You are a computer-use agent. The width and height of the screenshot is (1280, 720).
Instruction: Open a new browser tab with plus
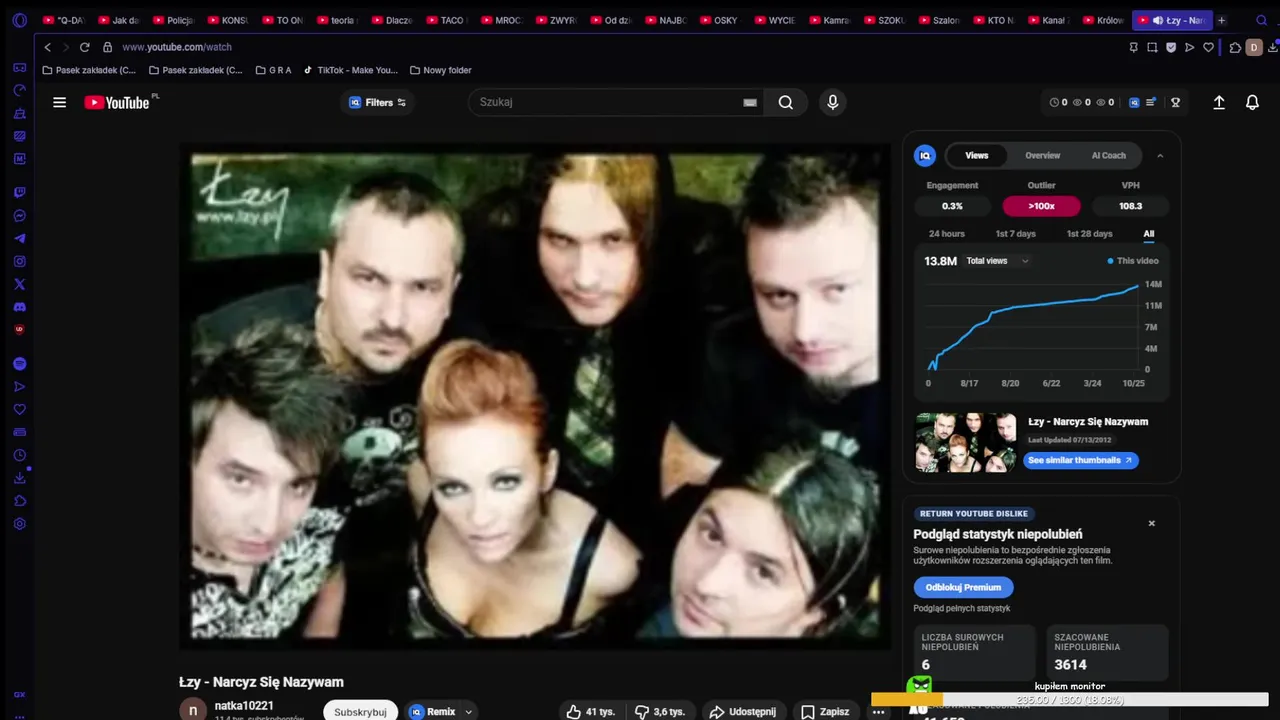click(1221, 20)
